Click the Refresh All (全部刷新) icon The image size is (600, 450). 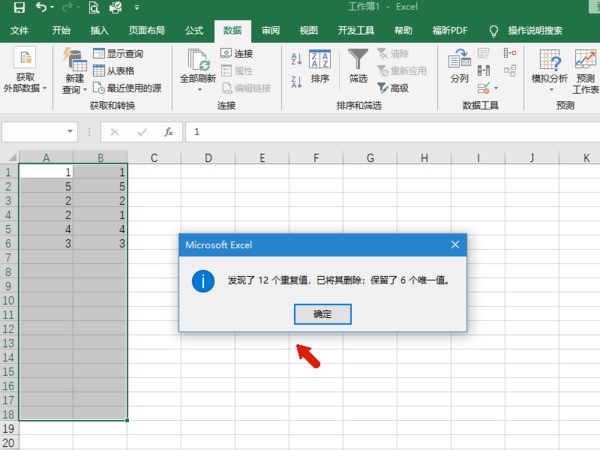197,66
